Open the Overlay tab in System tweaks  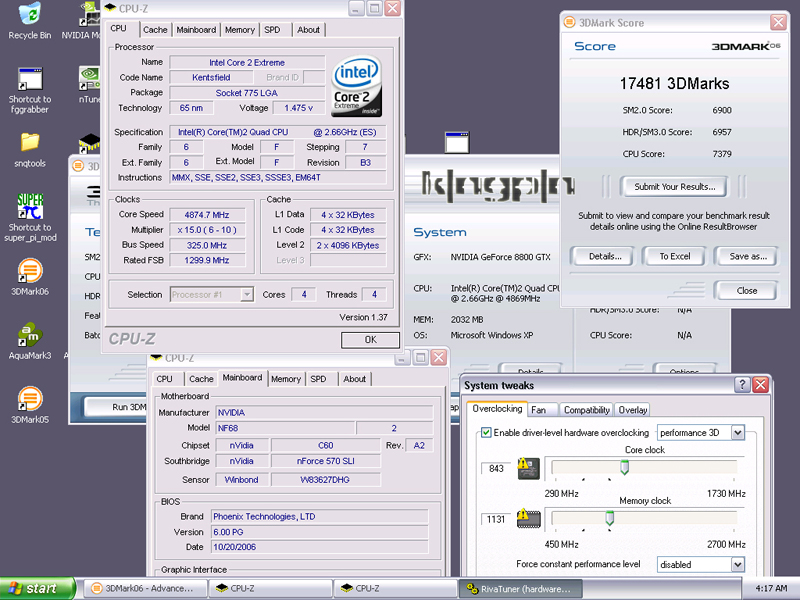click(633, 410)
